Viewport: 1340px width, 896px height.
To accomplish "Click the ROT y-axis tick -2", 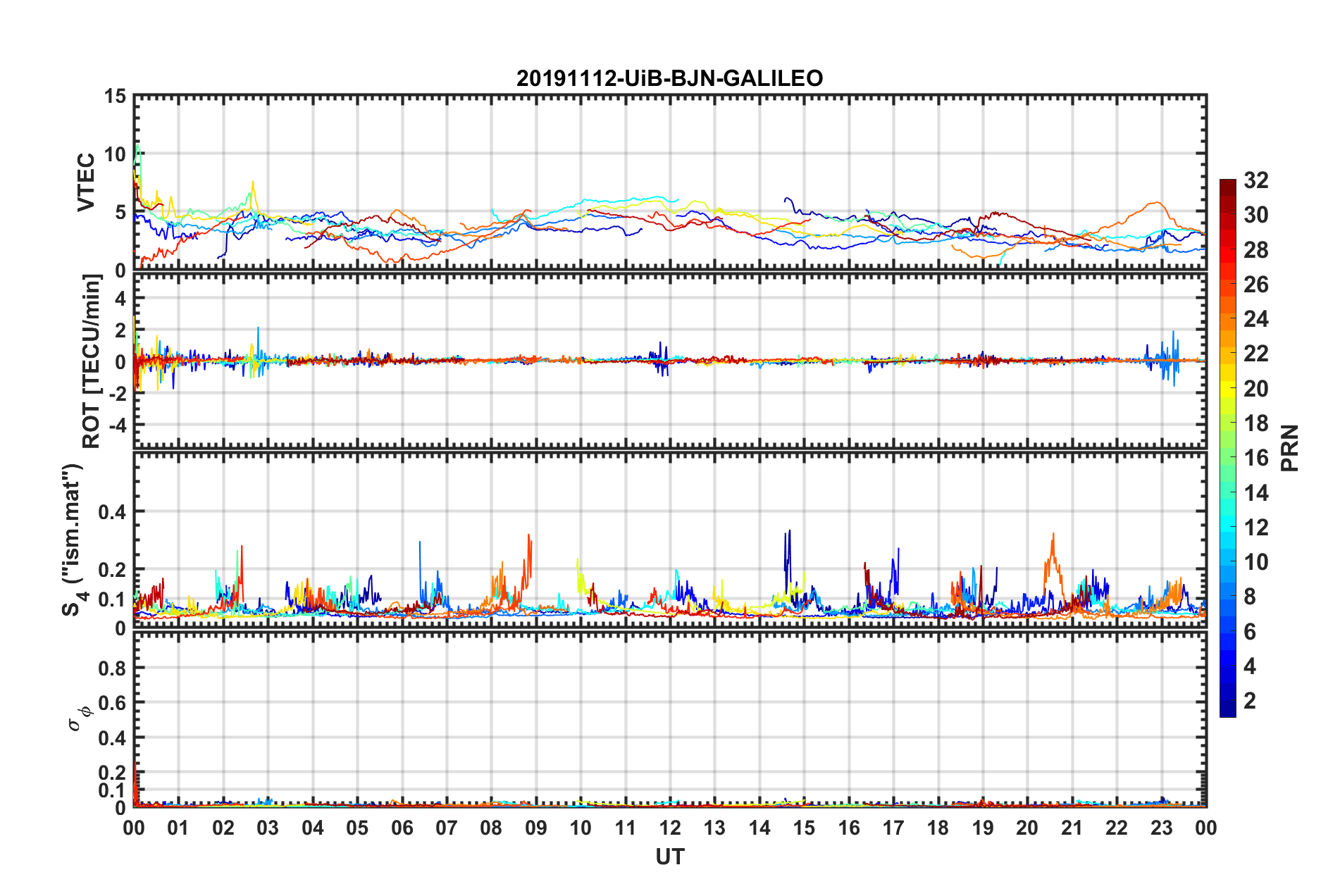I will pyautogui.click(x=117, y=394).
